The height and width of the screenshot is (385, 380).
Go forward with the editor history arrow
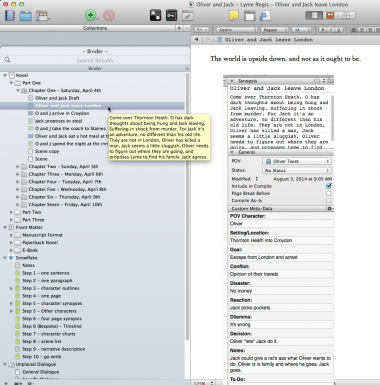pyautogui.click(x=208, y=39)
